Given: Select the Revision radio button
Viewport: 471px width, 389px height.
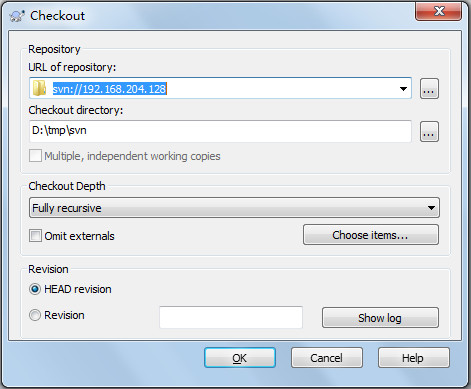Looking at the screenshot, I should point(35,315).
